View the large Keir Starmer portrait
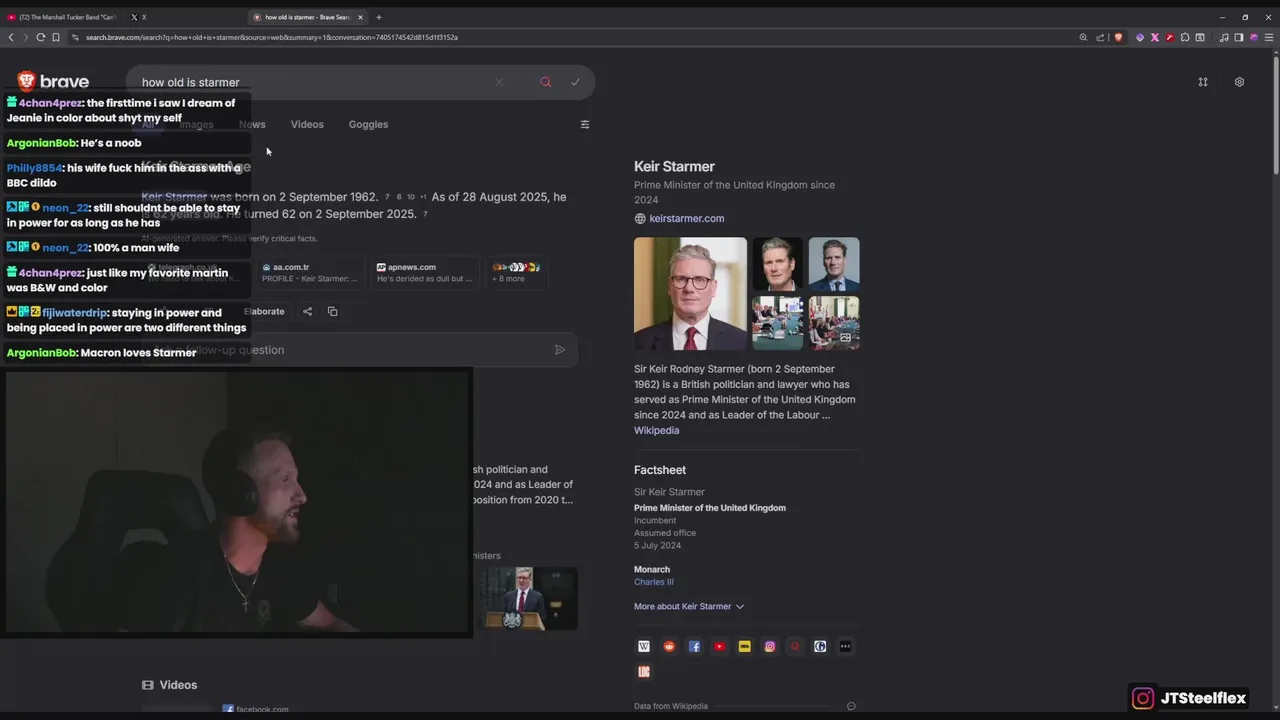The height and width of the screenshot is (720, 1280). pyautogui.click(x=690, y=293)
